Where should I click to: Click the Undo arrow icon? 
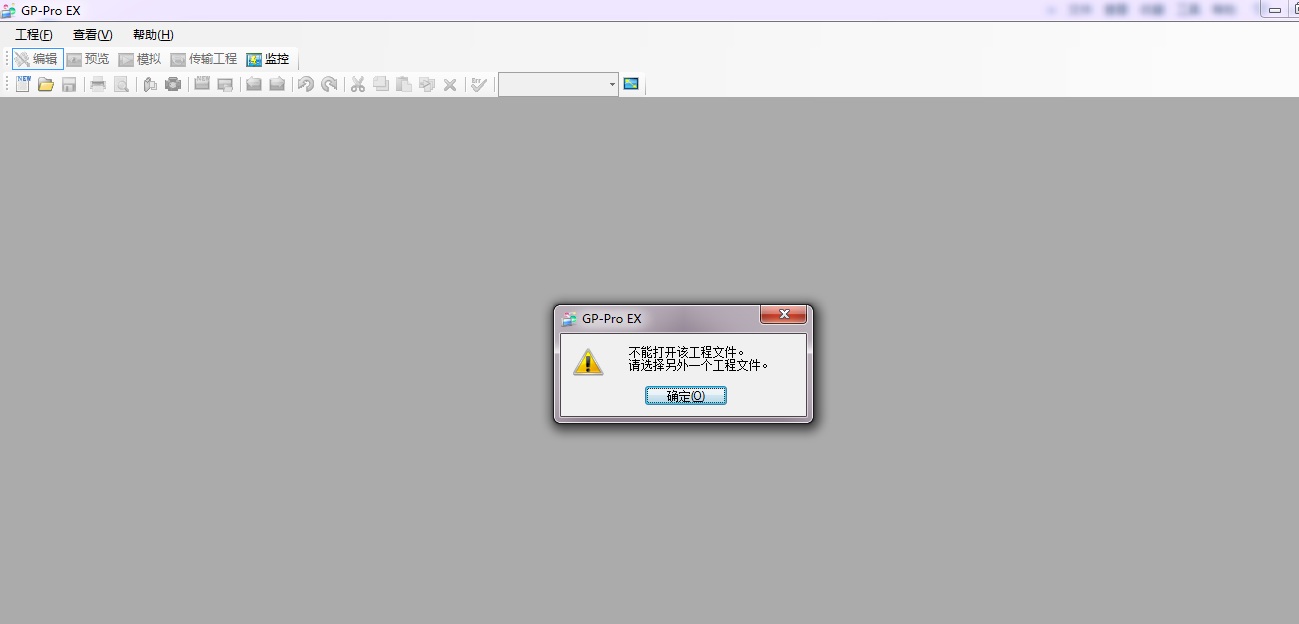[306, 84]
